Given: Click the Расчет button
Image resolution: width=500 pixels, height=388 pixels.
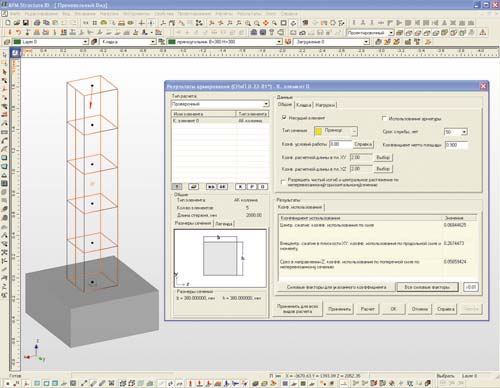Looking at the screenshot, I should [x=368, y=309].
